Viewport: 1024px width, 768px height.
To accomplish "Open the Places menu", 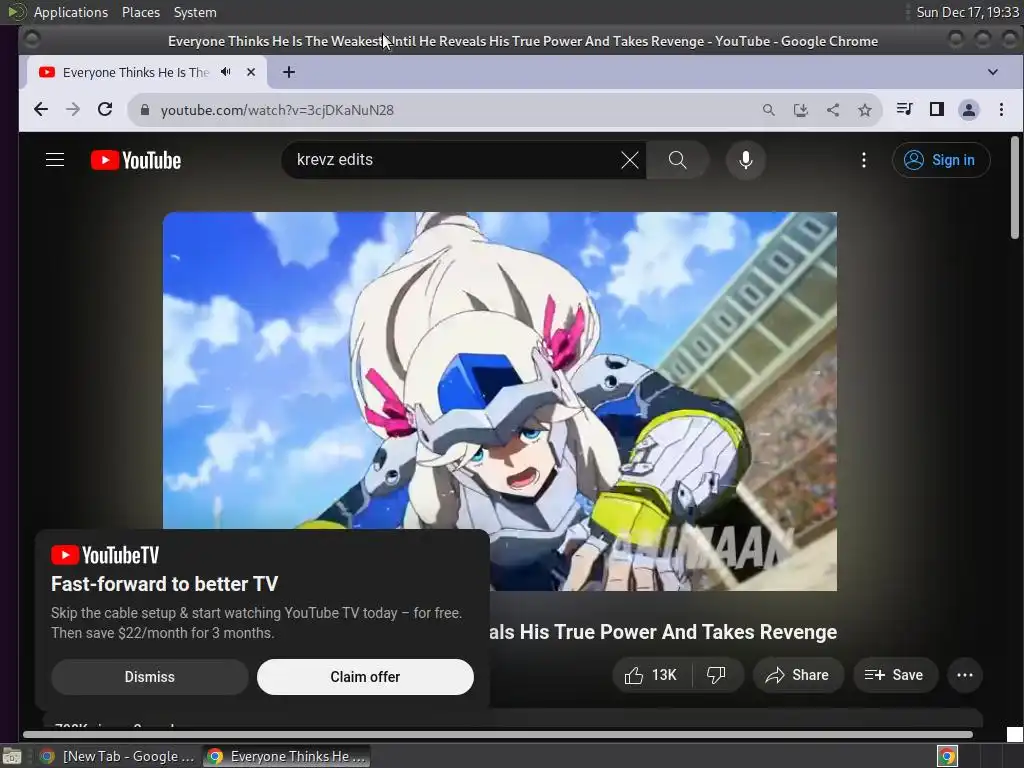I will coord(140,12).
